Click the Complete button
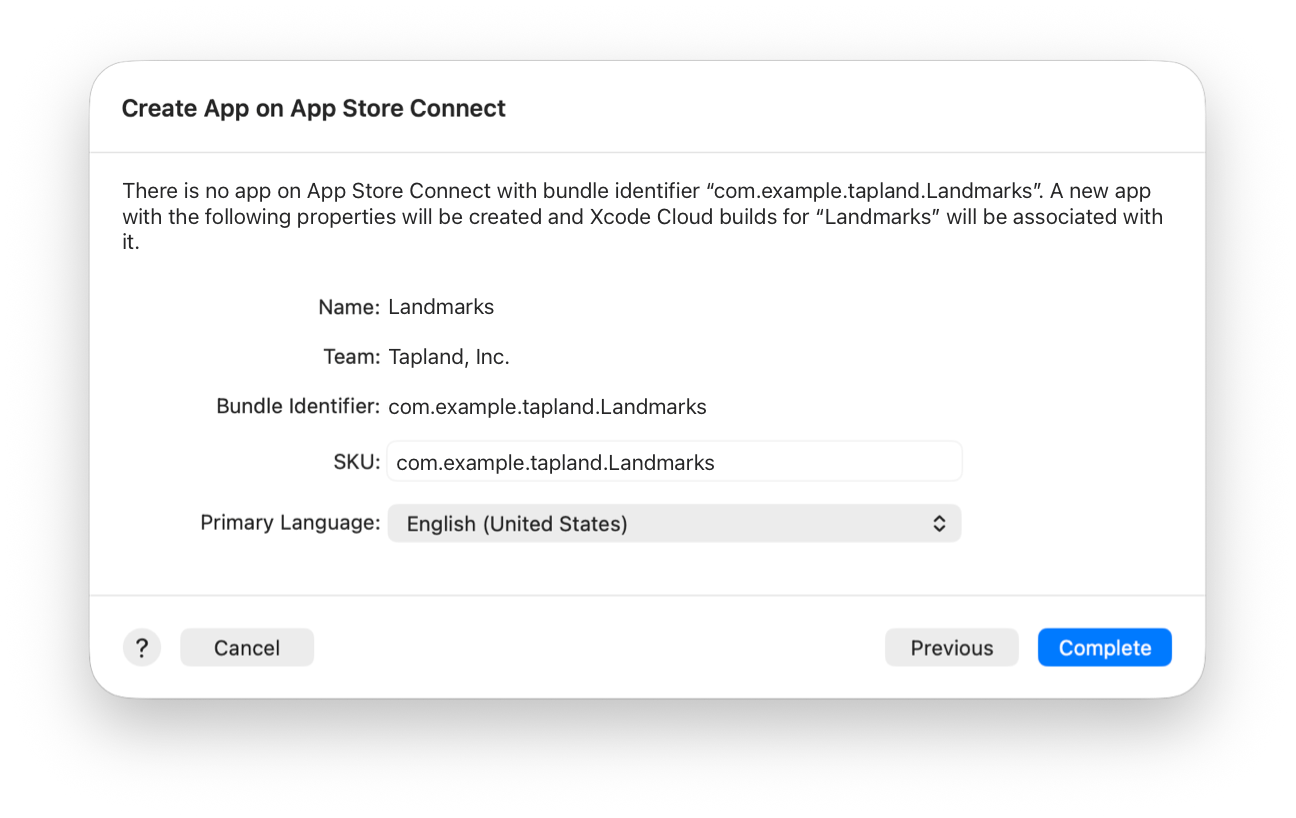The image size is (1296, 818). coord(1104,647)
